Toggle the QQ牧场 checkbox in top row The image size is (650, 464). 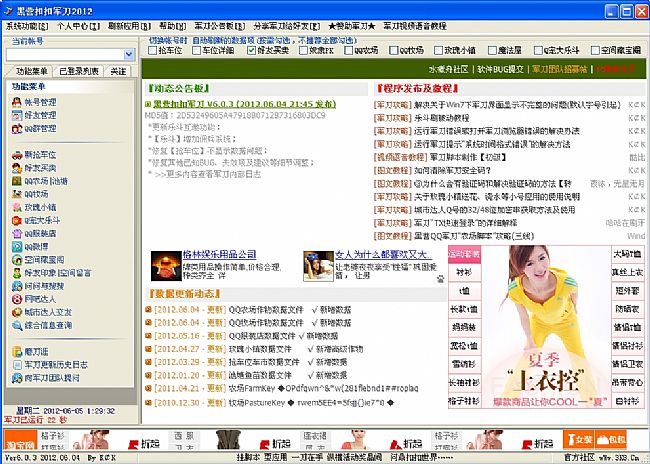pyautogui.click(x=394, y=51)
